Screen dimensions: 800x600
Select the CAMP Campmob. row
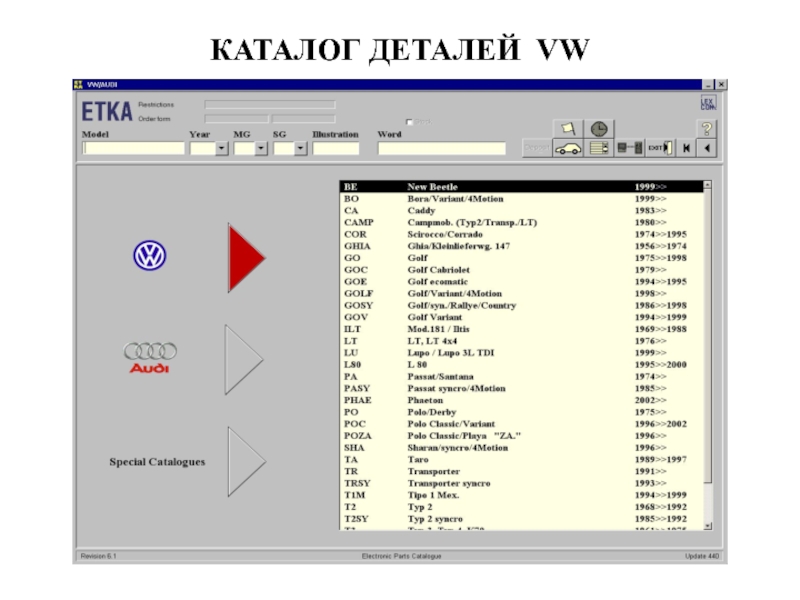coord(521,222)
